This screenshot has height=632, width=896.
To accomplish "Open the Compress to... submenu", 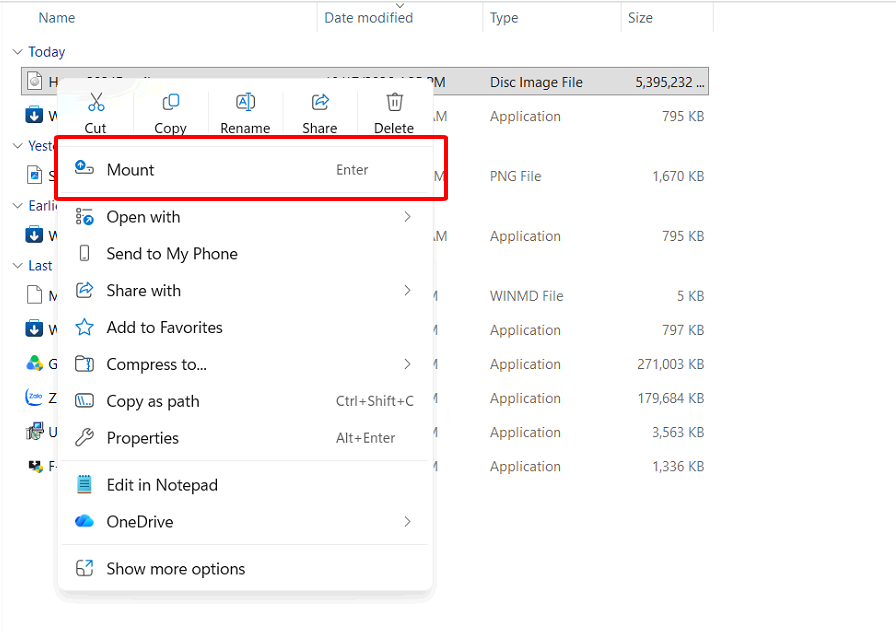I will (x=245, y=365).
